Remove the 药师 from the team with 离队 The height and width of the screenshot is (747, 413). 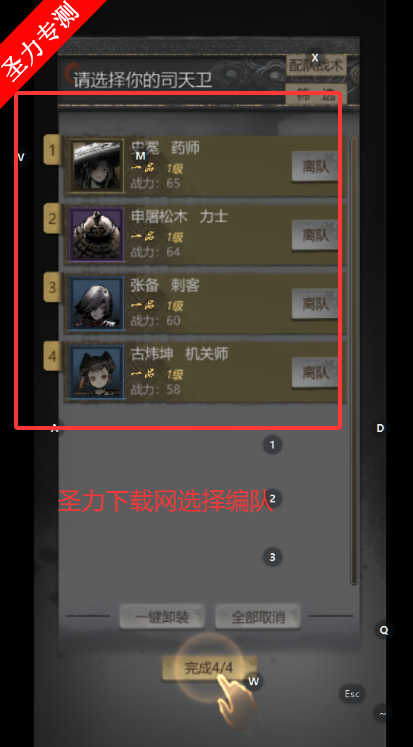(x=315, y=166)
